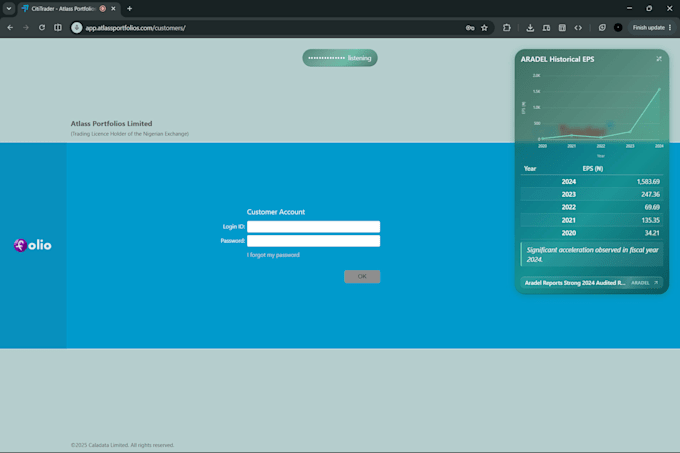Viewport: 680px width, 453px height.
Task: Close the CitiTrader tab
Action: point(113,9)
